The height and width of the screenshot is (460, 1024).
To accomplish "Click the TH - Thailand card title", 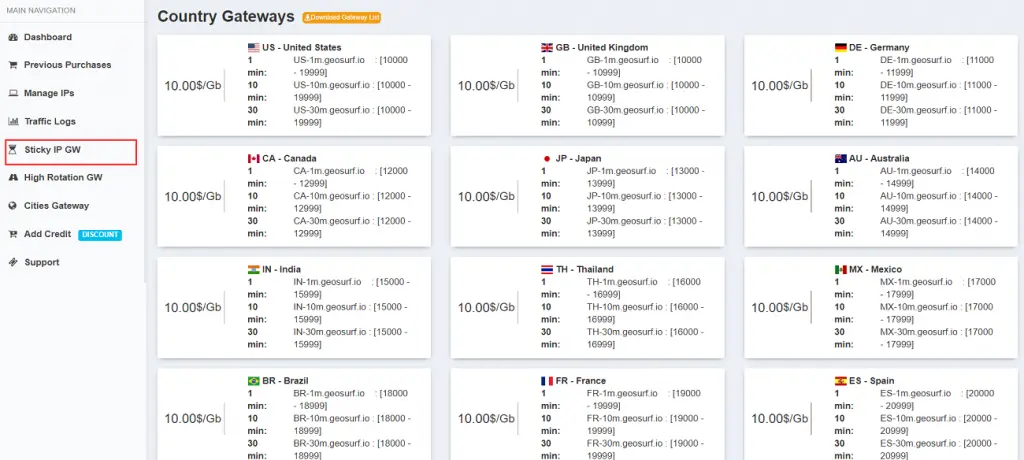I will (584, 270).
